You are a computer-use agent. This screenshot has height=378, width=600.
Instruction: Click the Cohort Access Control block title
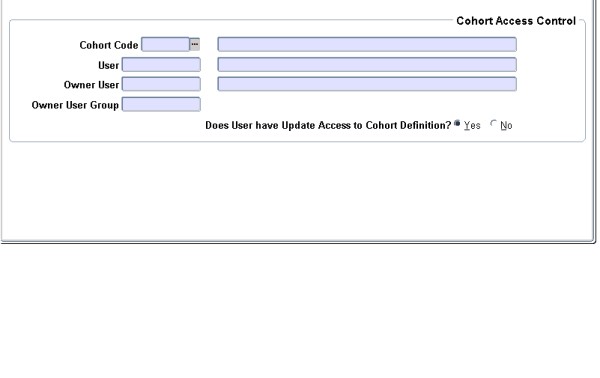tap(516, 21)
